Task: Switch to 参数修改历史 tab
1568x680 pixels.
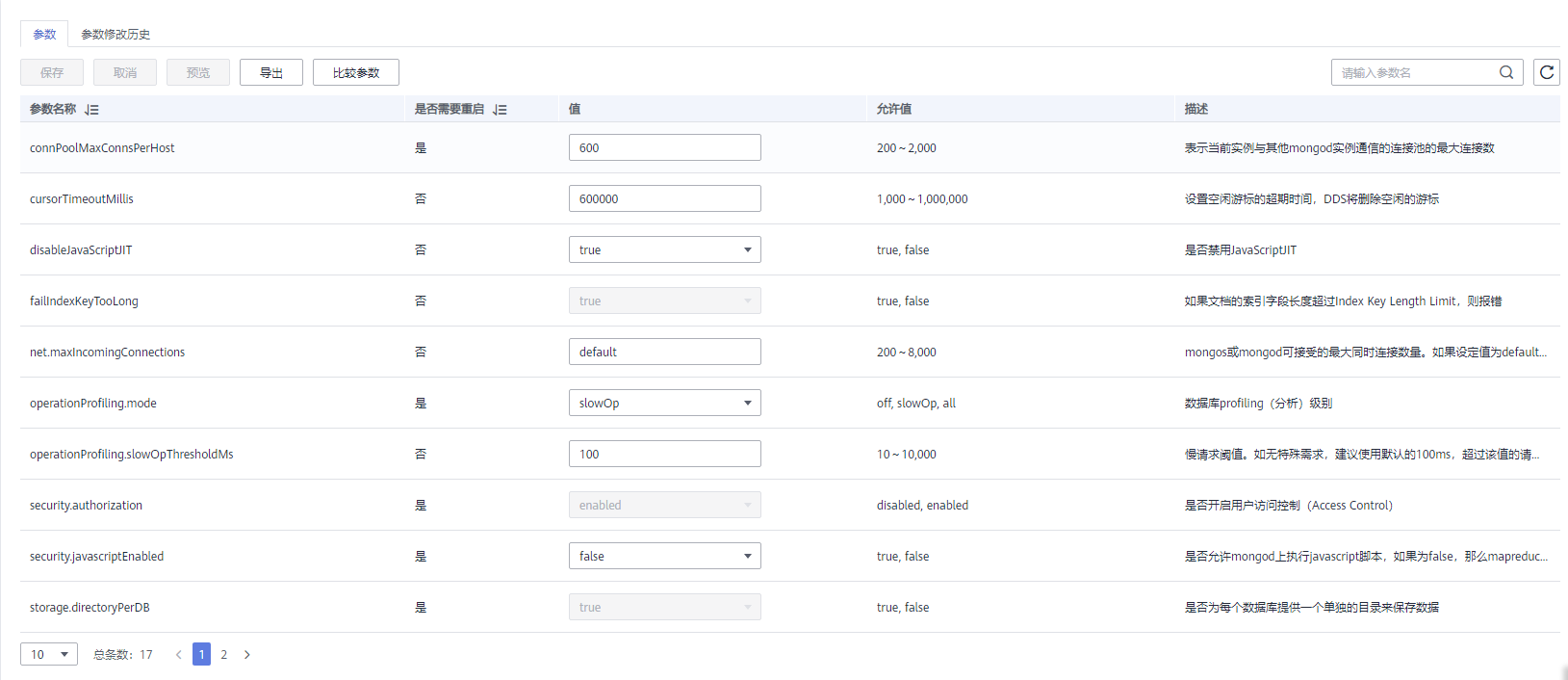Action: point(116,35)
